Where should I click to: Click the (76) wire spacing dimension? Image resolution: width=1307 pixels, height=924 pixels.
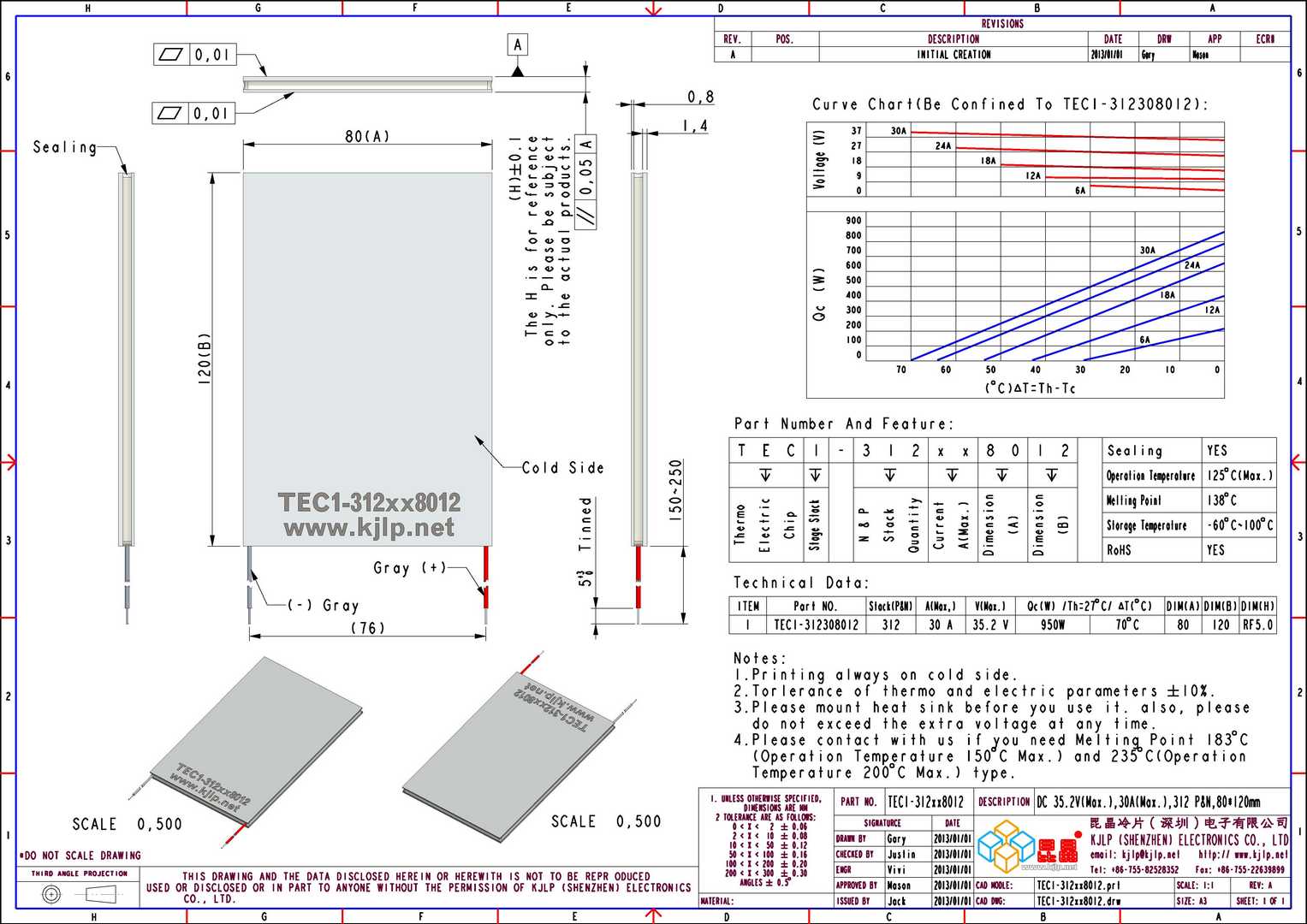tap(367, 628)
